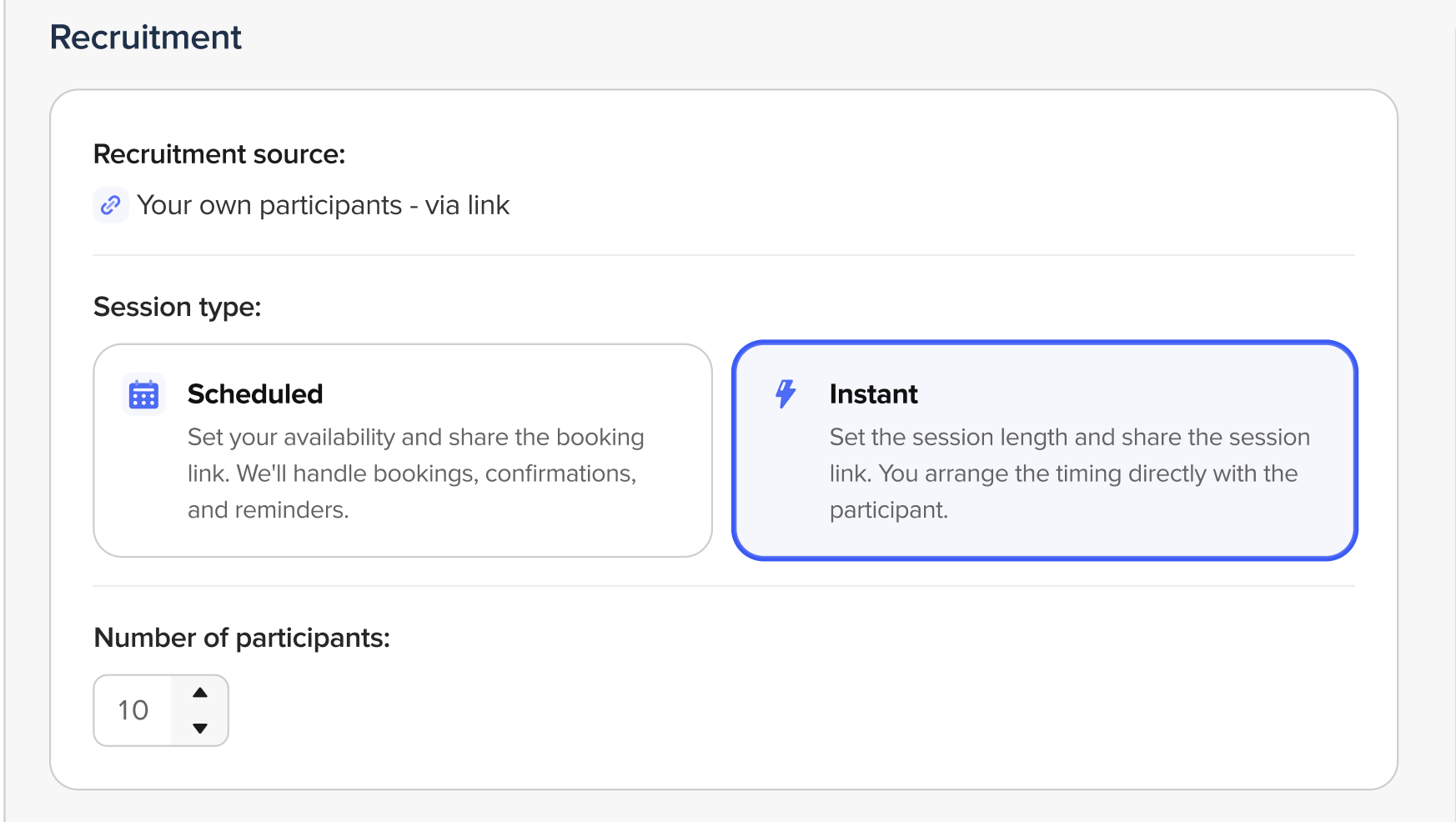This screenshot has height=822, width=1456.
Task: Click the calendar icon on Scheduled card
Action: click(143, 394)
